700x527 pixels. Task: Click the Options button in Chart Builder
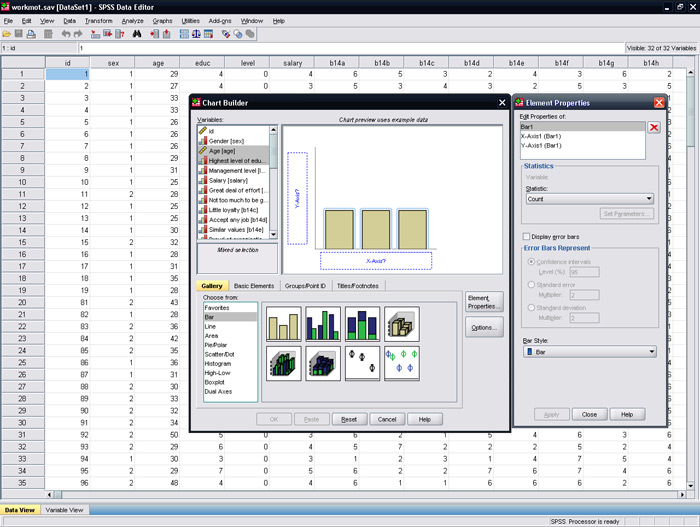tap(484, 327)
